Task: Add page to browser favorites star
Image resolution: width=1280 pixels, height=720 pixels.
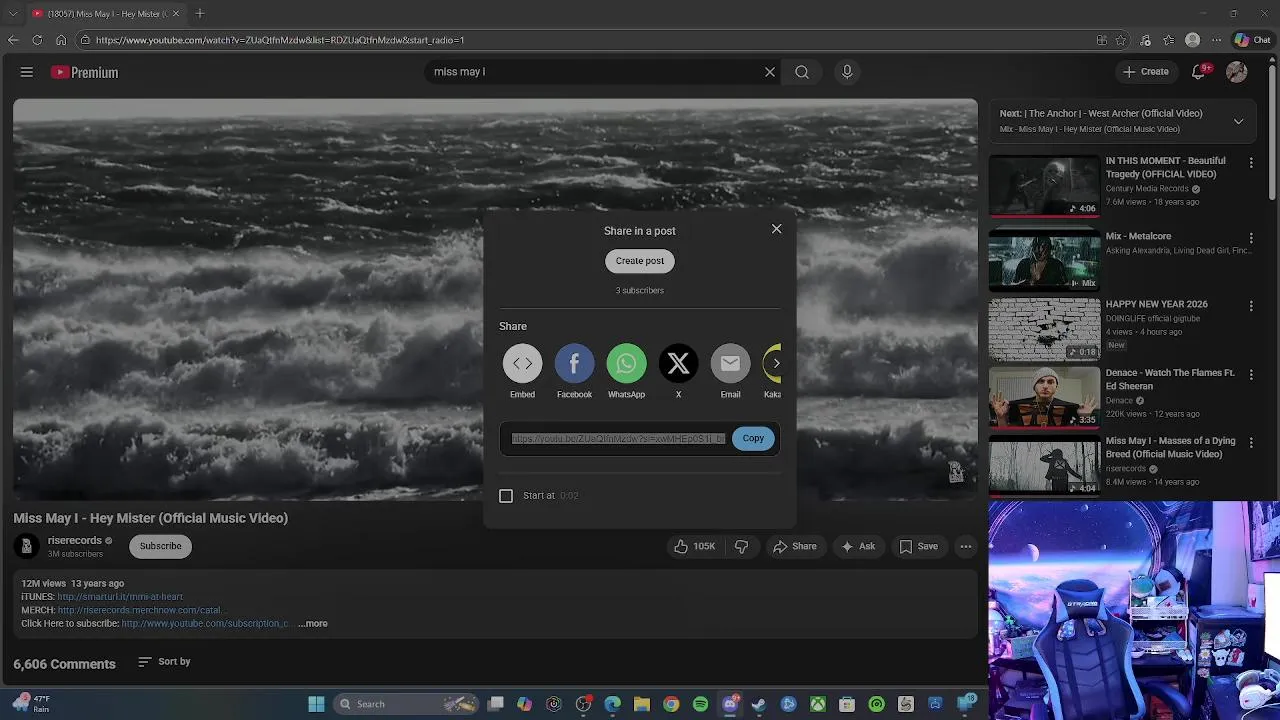Action: [x=1121, y=40]
